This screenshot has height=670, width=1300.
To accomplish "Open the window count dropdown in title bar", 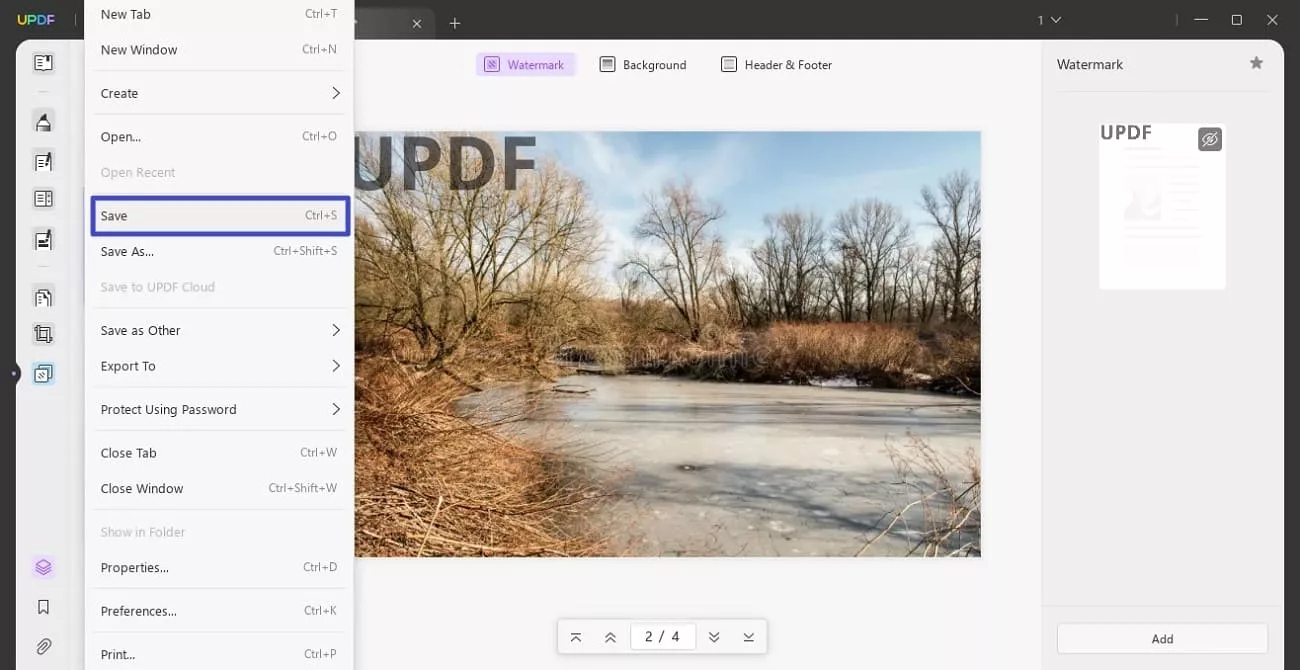I will (x=1049, y=20).
